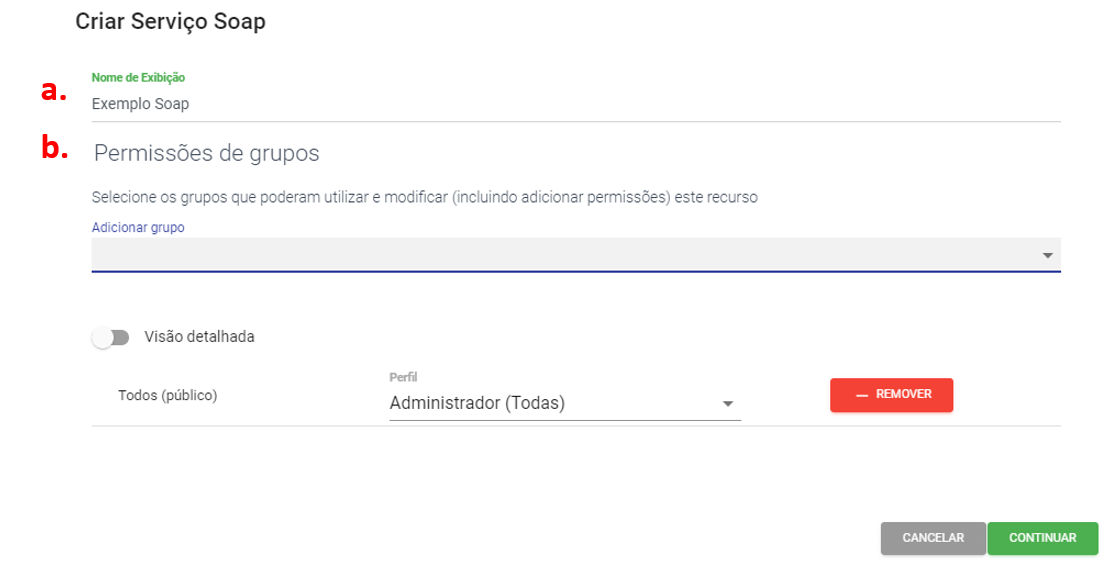Expand the Perfil dropdown arrow
The image size is (1101, 562).
[x=728, y=404]
